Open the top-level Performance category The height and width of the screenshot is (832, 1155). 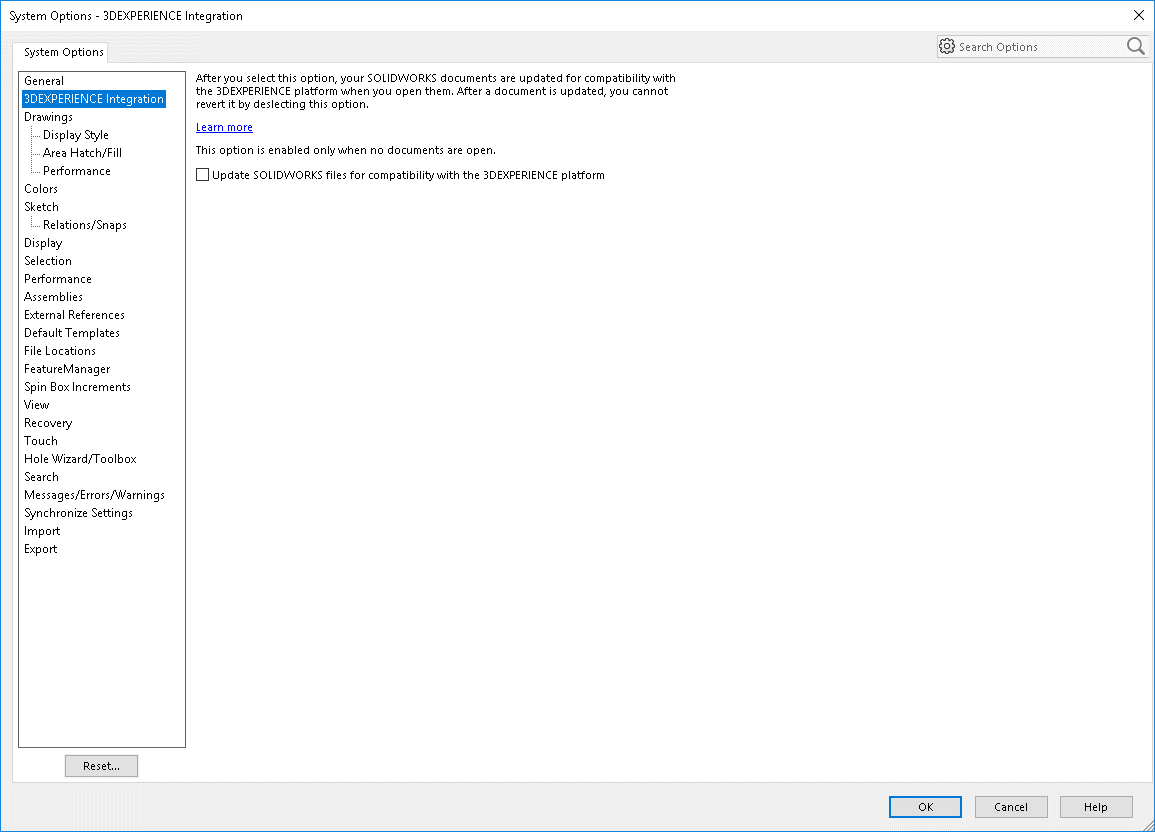(x=57, y=279)
